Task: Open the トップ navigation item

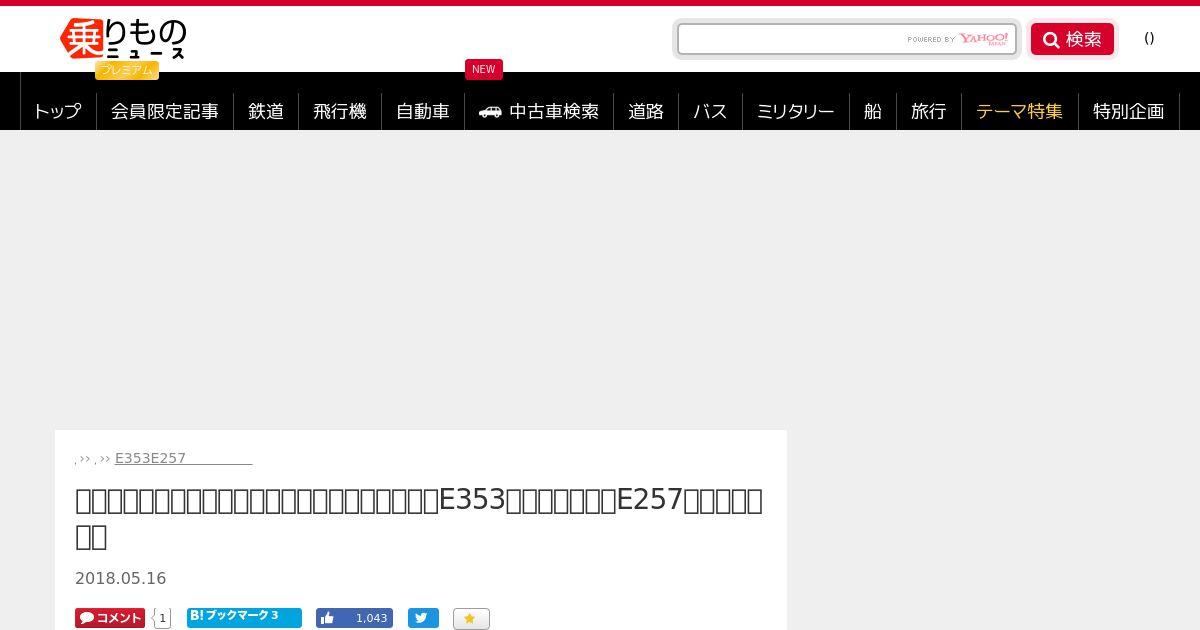Action: (x=58, y=111)
